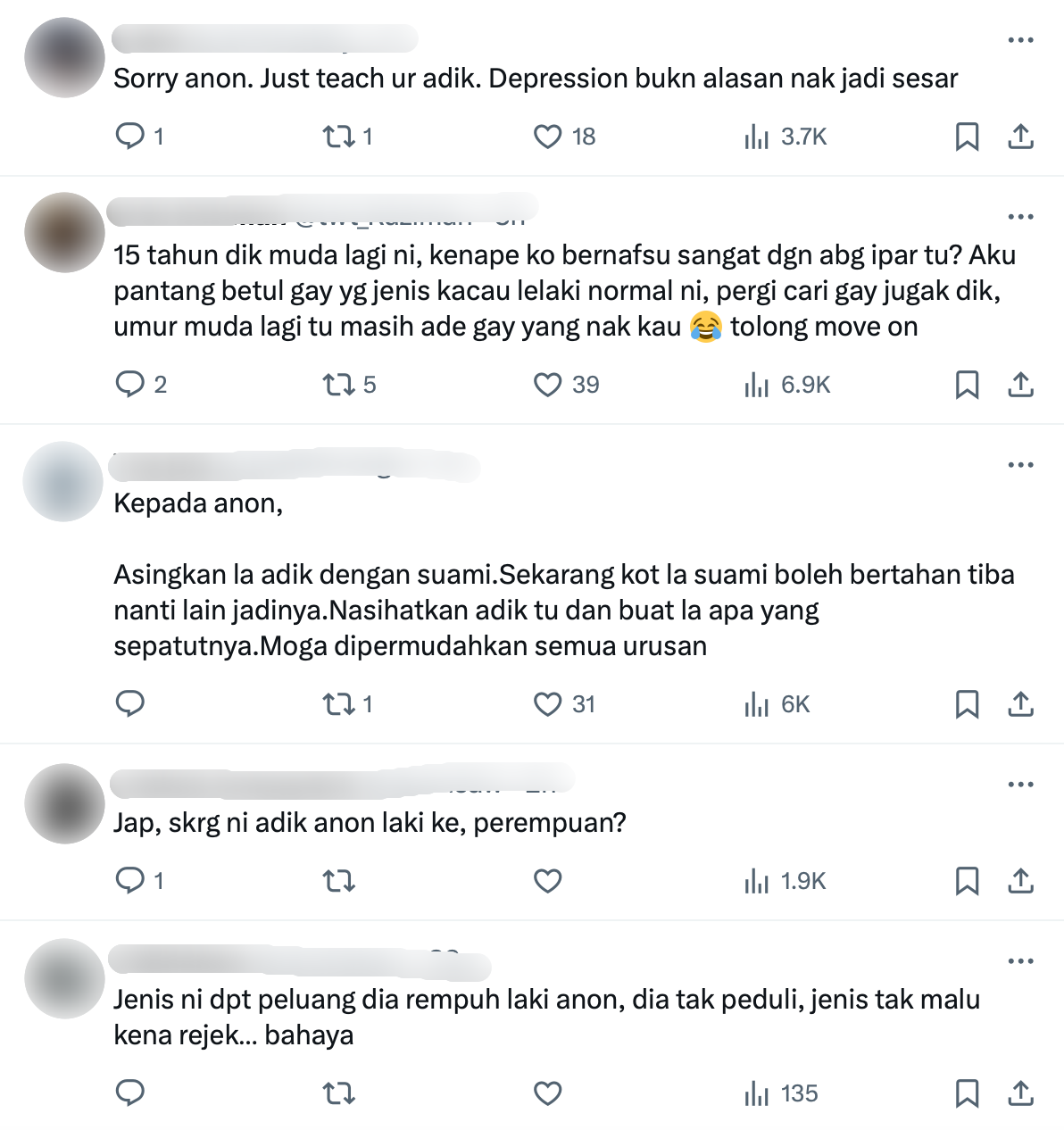
Task: Open avatar of 'Jap, skrg ni' commenter
Action: tap(64, 803)
